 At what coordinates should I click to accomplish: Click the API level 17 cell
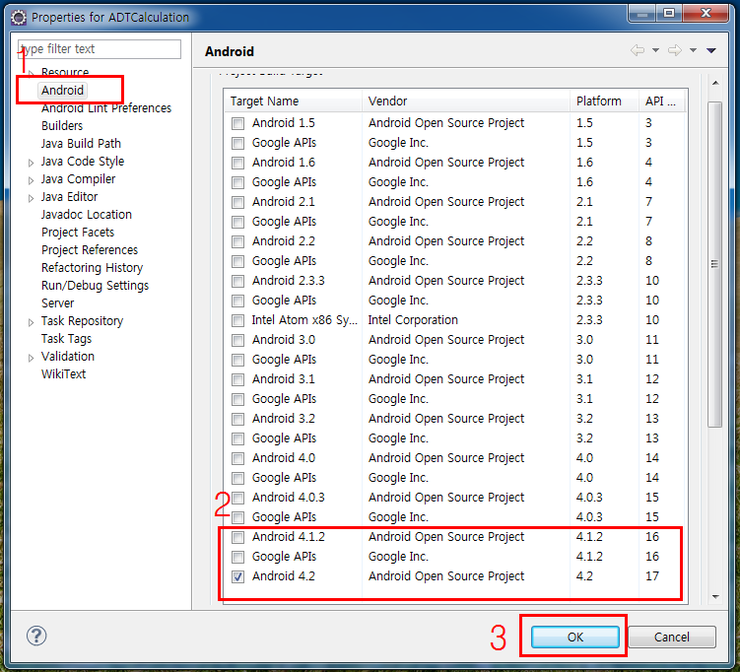click(652, 576)
